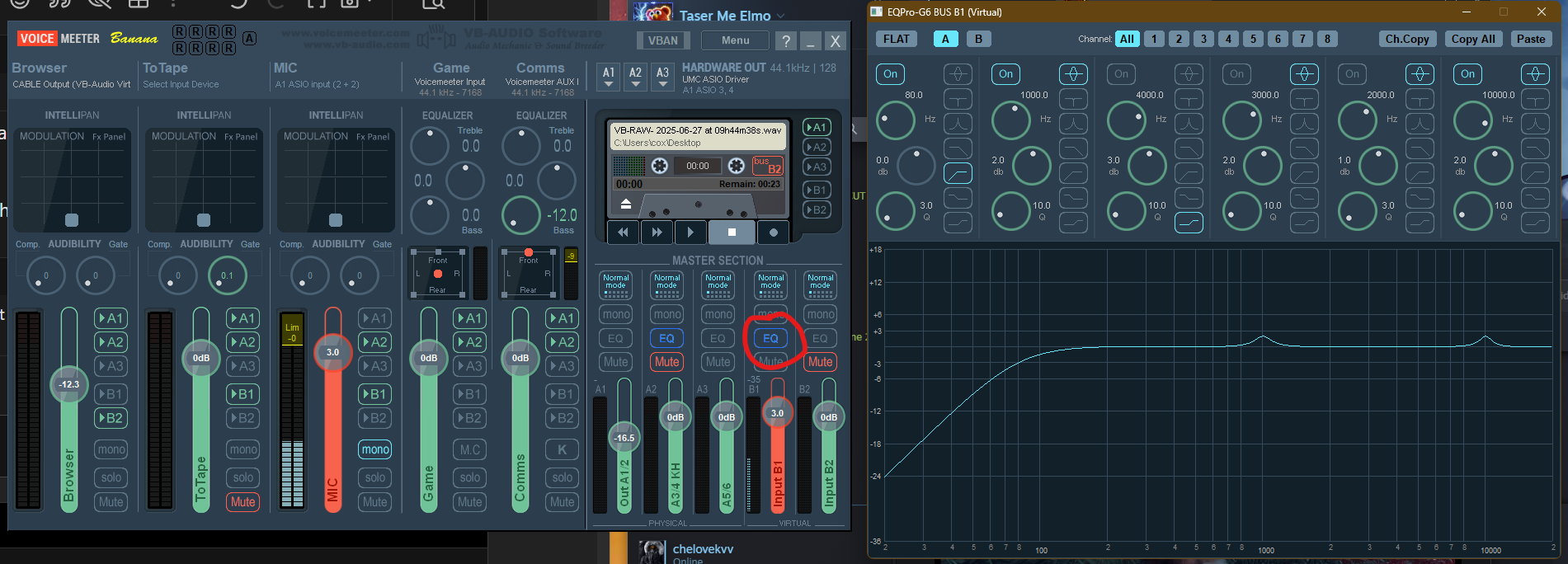Click the MIC strip red fader at 3.0

pos(332,352)
